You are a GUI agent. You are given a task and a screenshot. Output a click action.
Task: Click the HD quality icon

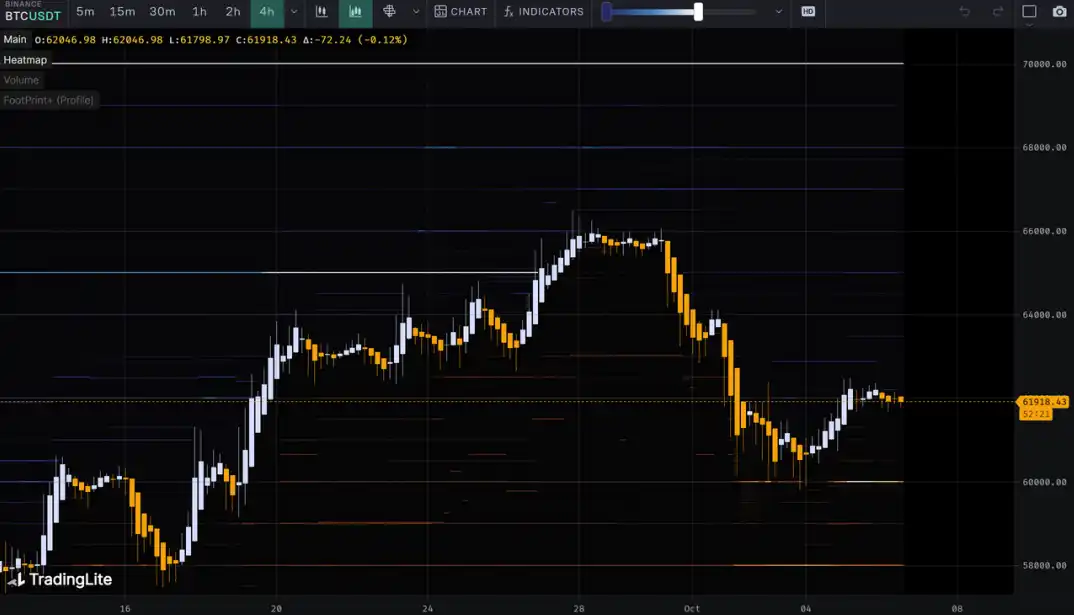pyautogui.click(x=808, y=12)
